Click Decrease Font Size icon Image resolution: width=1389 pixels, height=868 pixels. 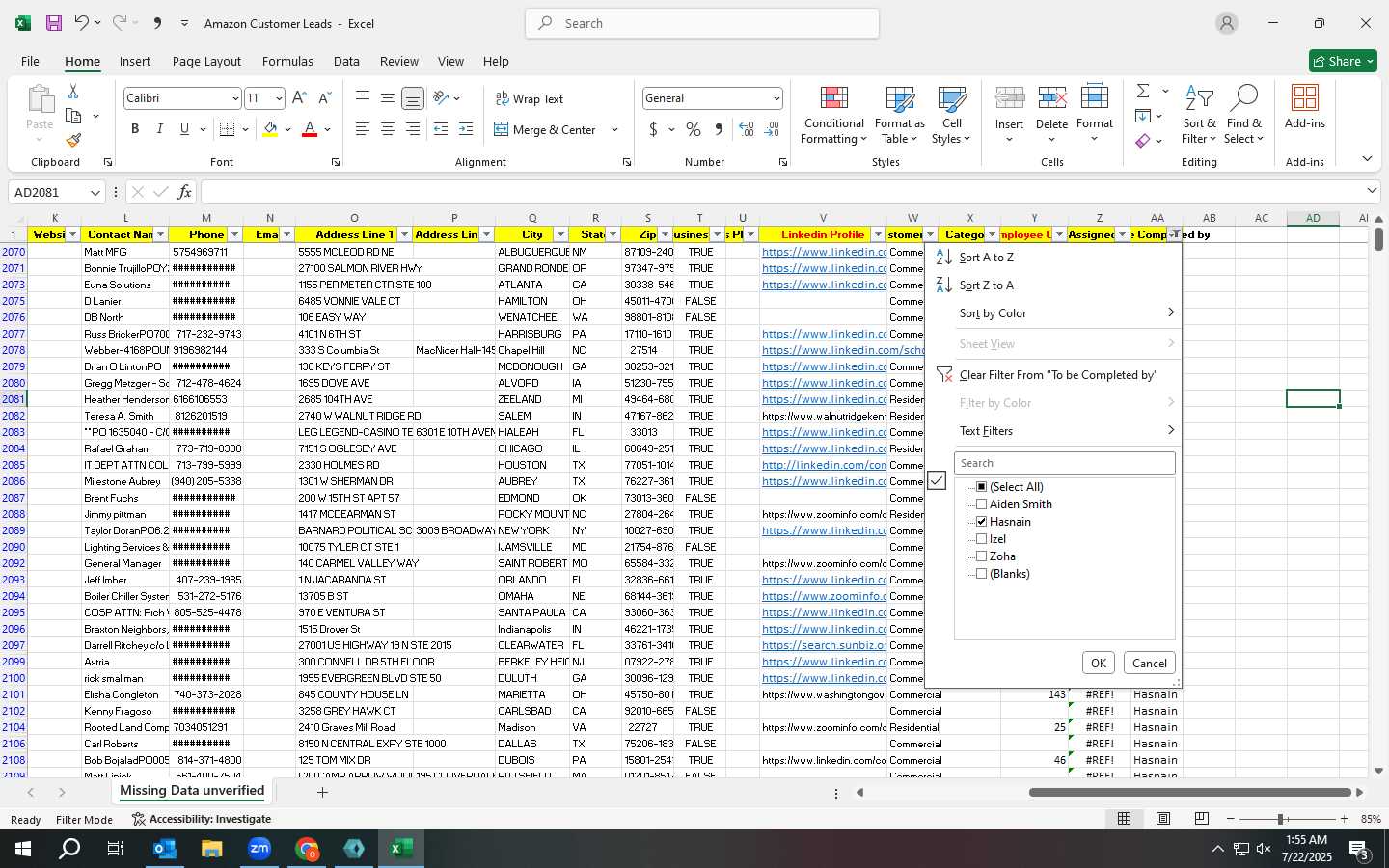(x=324, y=98)
